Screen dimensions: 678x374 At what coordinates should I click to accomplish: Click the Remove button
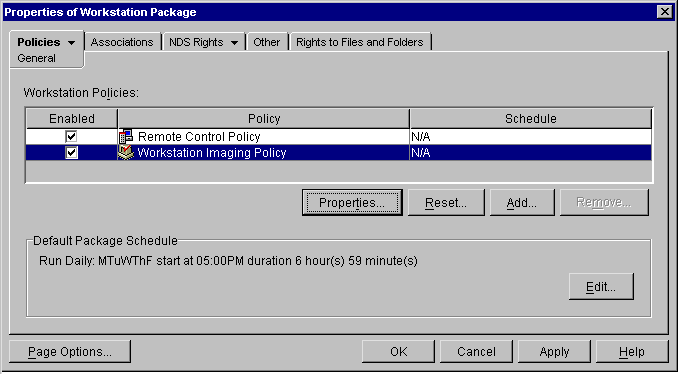coord(604,202)
